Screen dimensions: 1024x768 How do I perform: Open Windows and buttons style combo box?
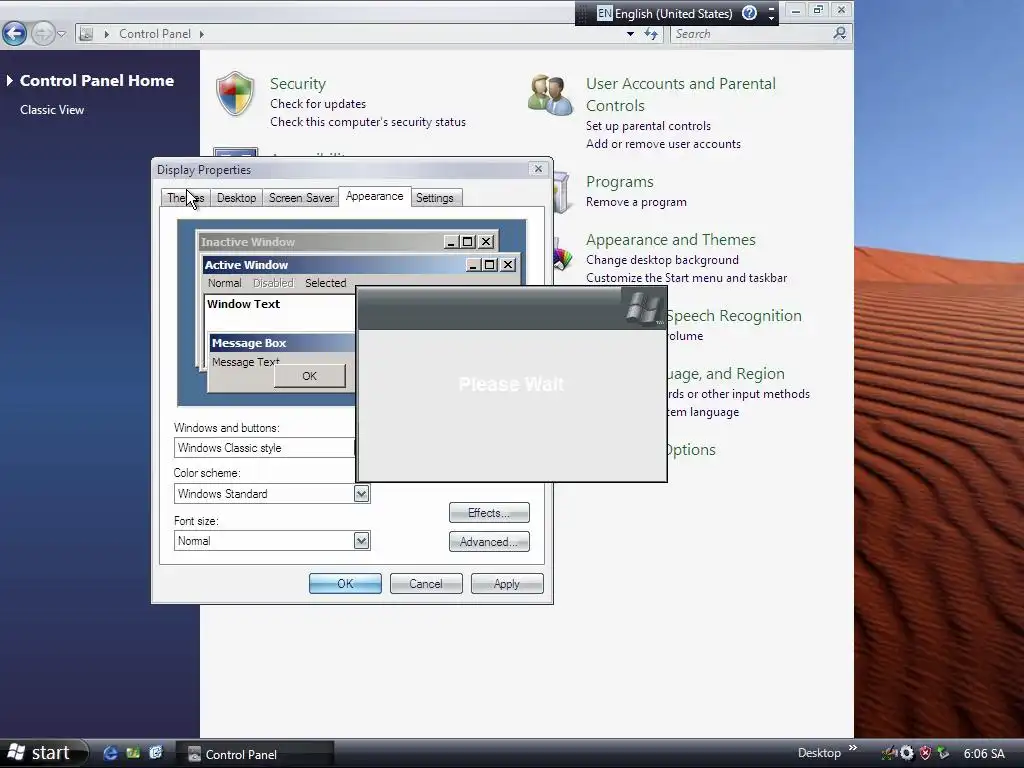tap(264, 448)
